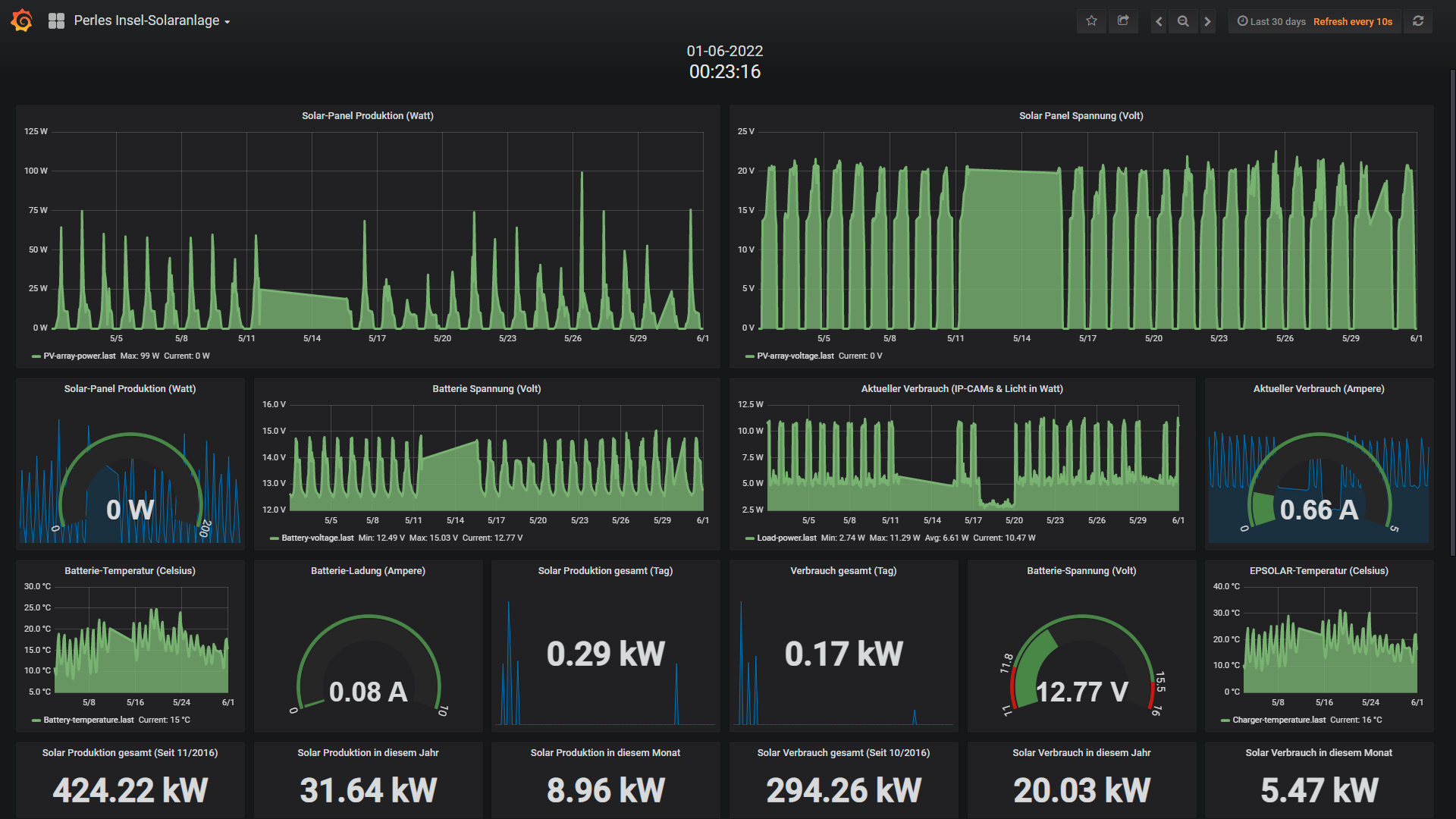Shift time range forward arrow
This screenshot has height=819, width=1456.
1208,21
